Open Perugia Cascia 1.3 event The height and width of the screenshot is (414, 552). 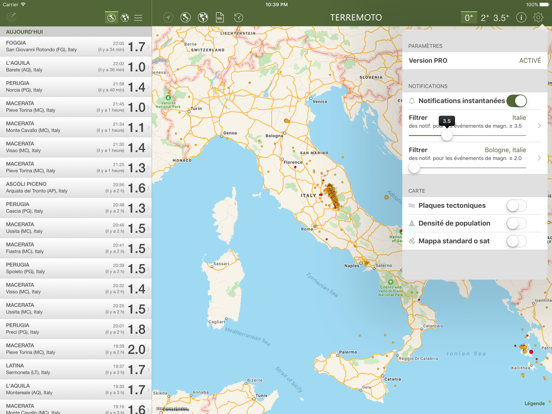pos(76,208)
